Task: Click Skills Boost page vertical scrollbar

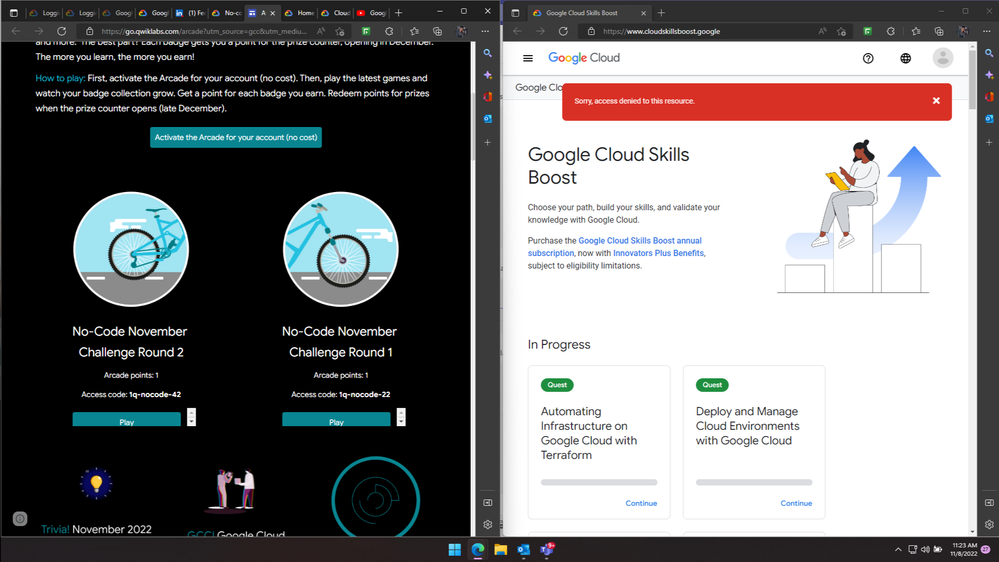Action: (972, 80)
